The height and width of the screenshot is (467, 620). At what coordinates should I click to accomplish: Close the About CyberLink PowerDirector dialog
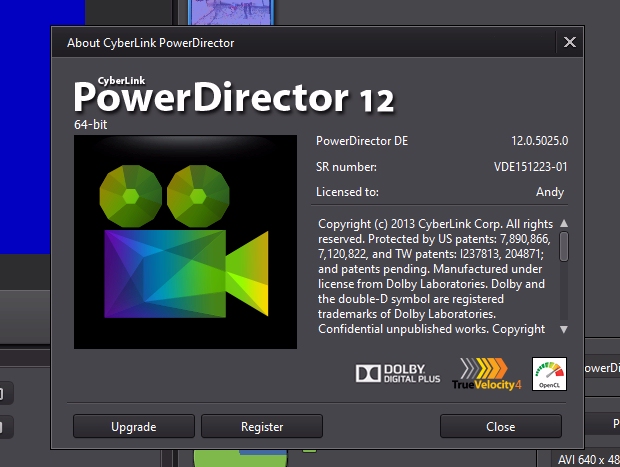pyautogui.click(x=569, y=42)
